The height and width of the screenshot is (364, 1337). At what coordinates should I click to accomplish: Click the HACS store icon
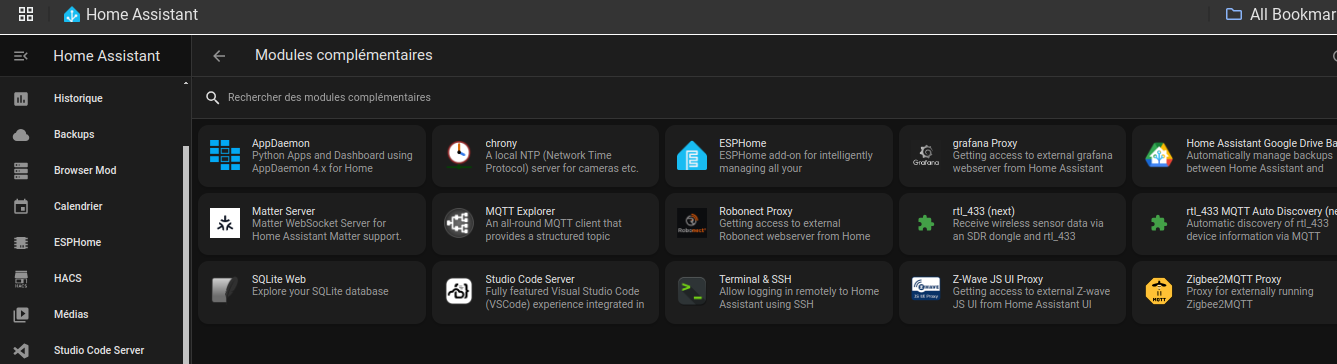point(21,279)
